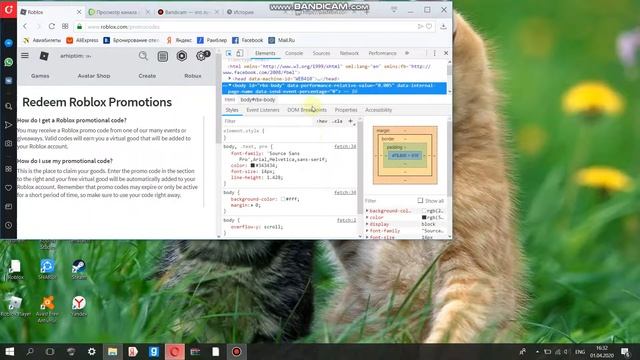Screen dimensions: 640x360
Task: Open the Properties pane tab
Action: pyautogui.click(x=346, y=110)
